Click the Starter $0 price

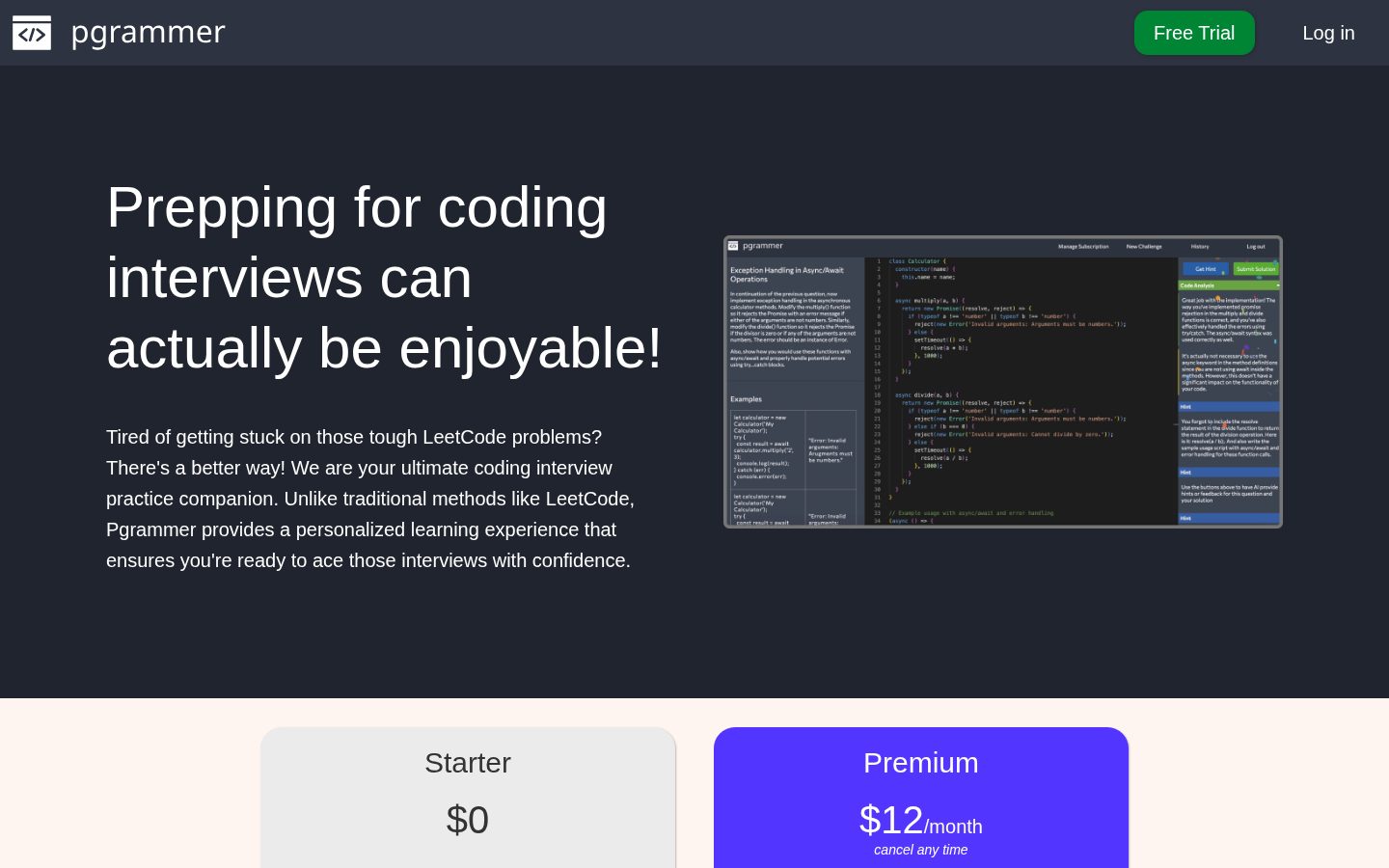coord(468,820)
